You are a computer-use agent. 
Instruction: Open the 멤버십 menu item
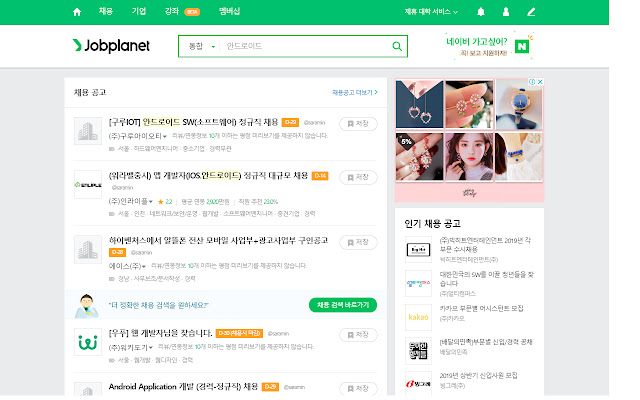coord(229,11)
